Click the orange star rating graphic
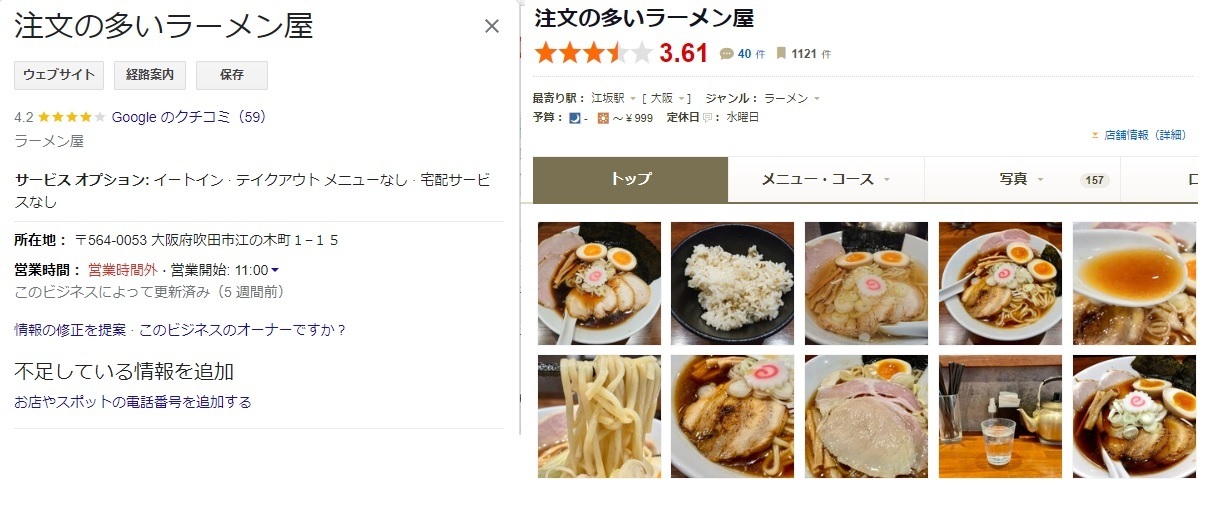 pyautogui.click(x=593, y=53)
